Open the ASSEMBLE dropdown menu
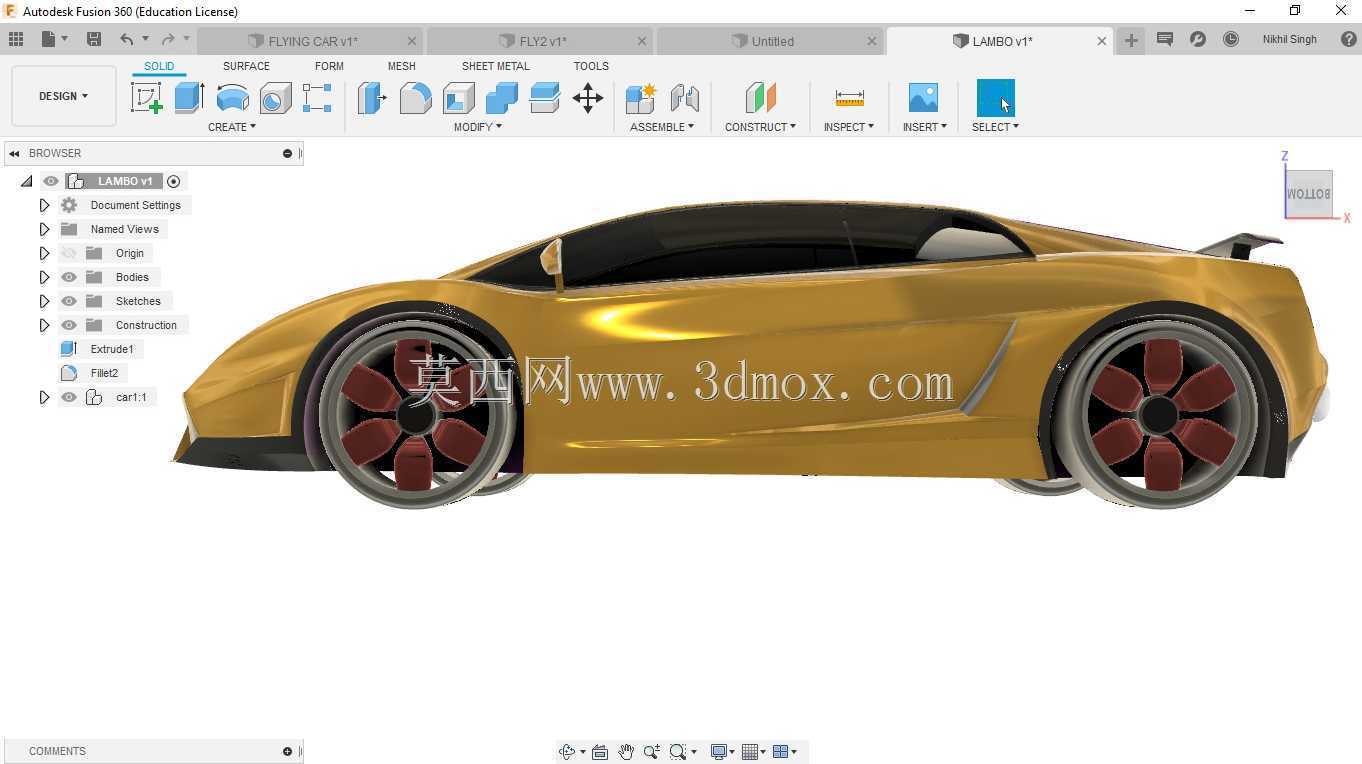Viewport: 1362px width, 764px height. [x=662, y=127]
